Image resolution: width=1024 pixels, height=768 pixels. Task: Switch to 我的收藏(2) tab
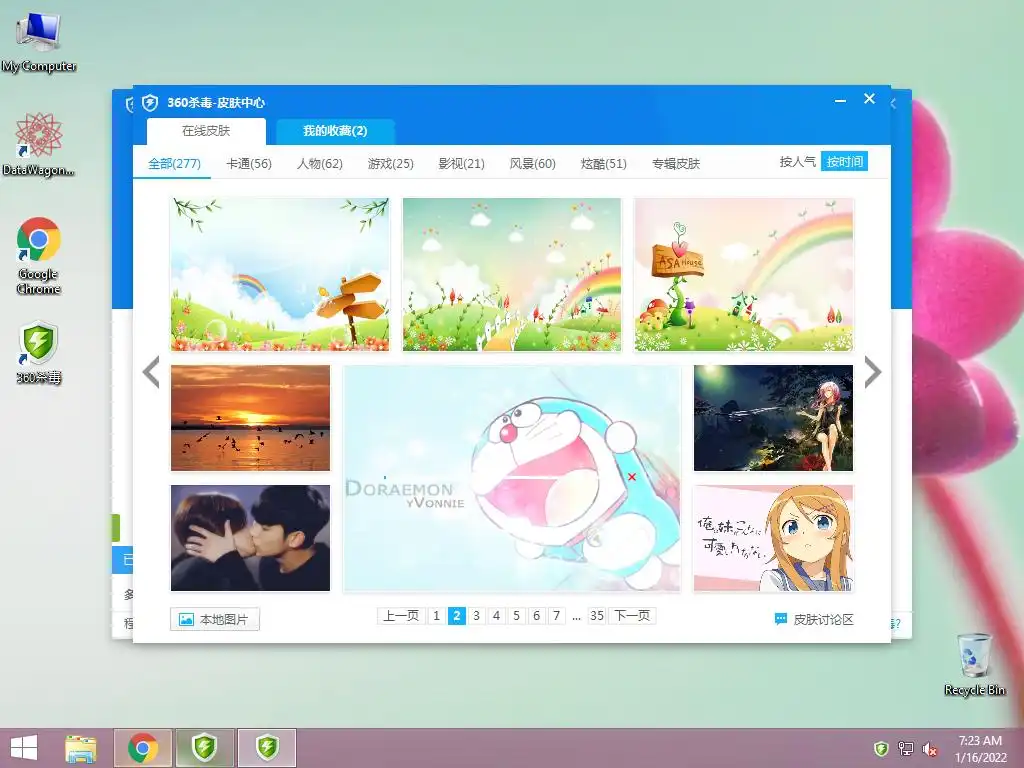click(335, 131)
